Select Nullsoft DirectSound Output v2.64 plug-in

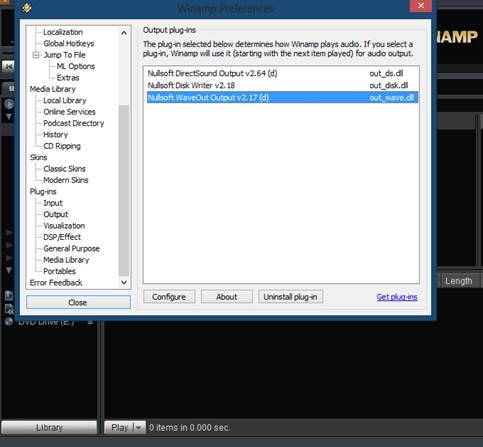282,73
